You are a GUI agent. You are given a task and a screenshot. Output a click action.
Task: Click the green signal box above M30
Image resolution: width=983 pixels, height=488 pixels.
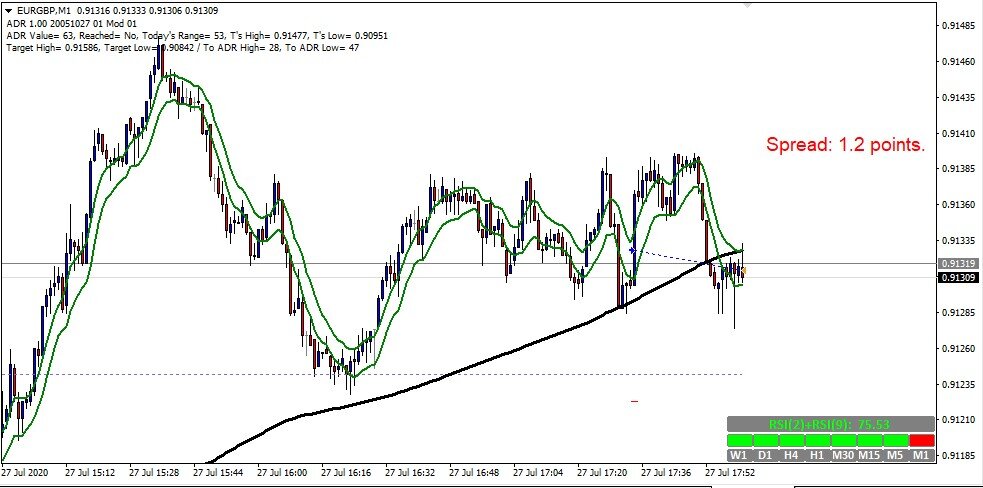[843, 440]
